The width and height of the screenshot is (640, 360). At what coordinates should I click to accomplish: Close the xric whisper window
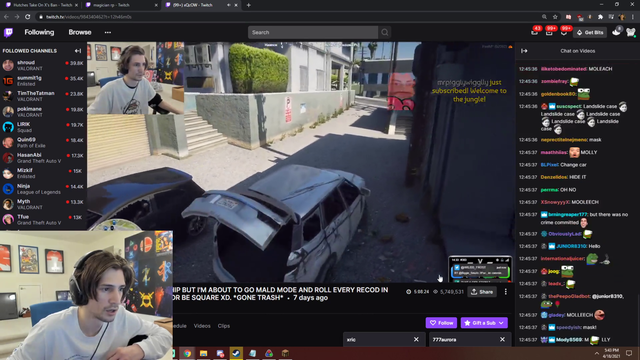416,340
